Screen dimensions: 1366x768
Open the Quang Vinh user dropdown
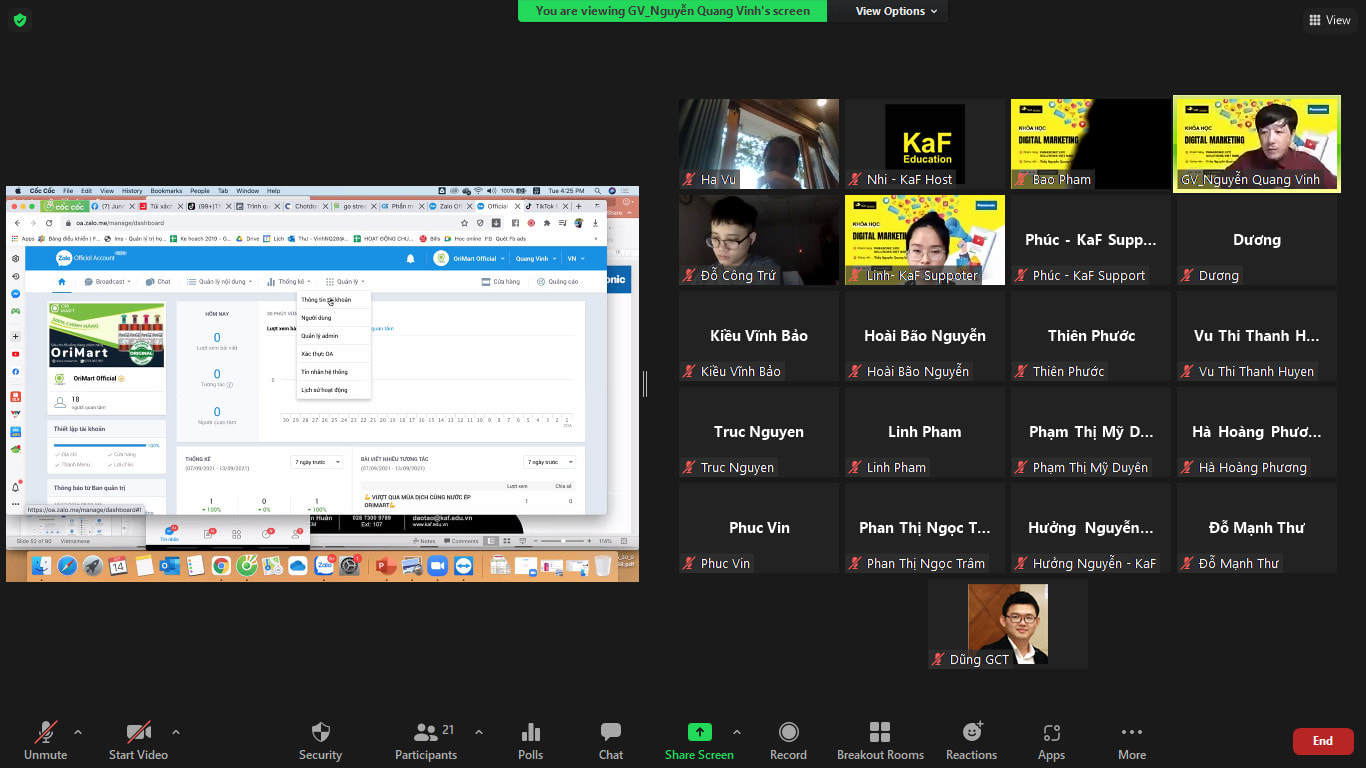point(534,259)
